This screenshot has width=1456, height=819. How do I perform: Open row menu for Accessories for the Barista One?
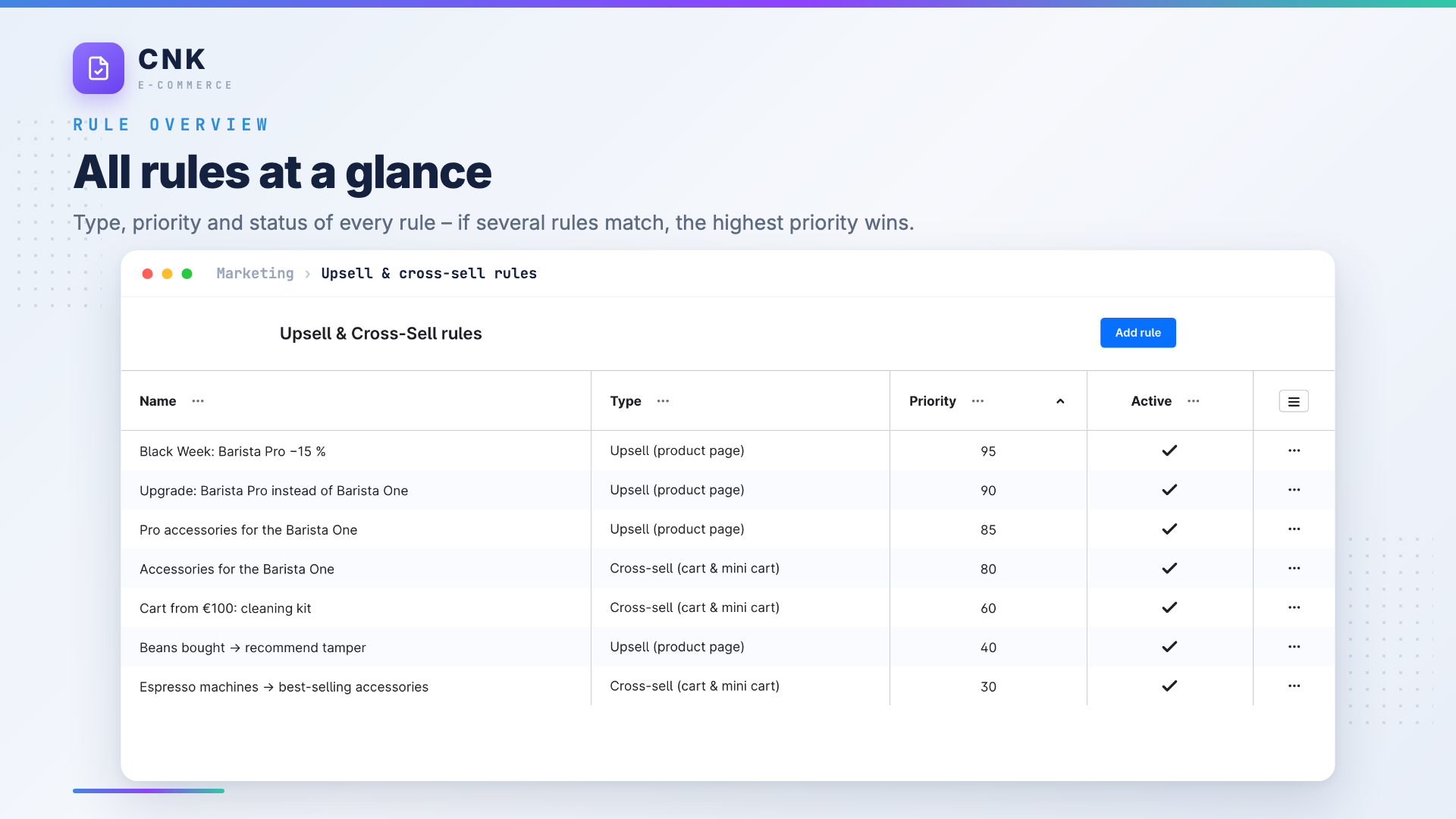(1294, 569)
